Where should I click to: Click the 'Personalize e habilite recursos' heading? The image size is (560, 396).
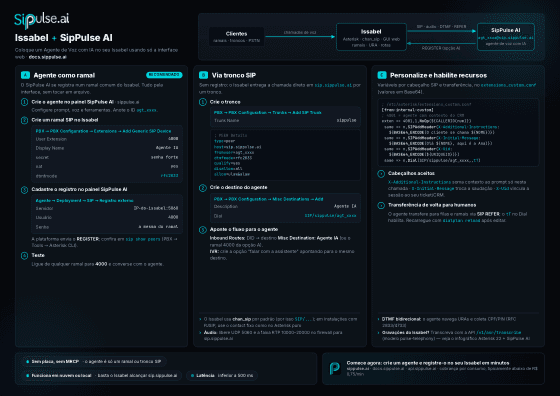[438, 75]
